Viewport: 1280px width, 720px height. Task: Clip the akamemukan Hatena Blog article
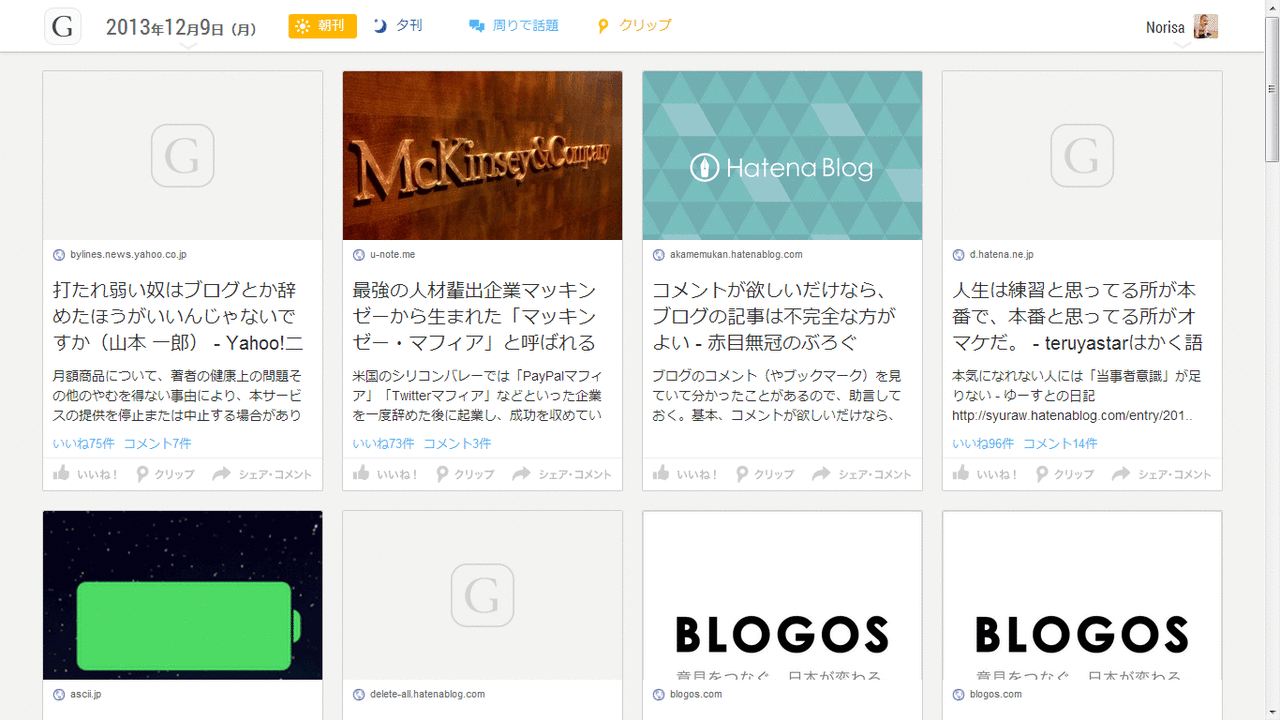pyautogui.click(x=766, y=474)
